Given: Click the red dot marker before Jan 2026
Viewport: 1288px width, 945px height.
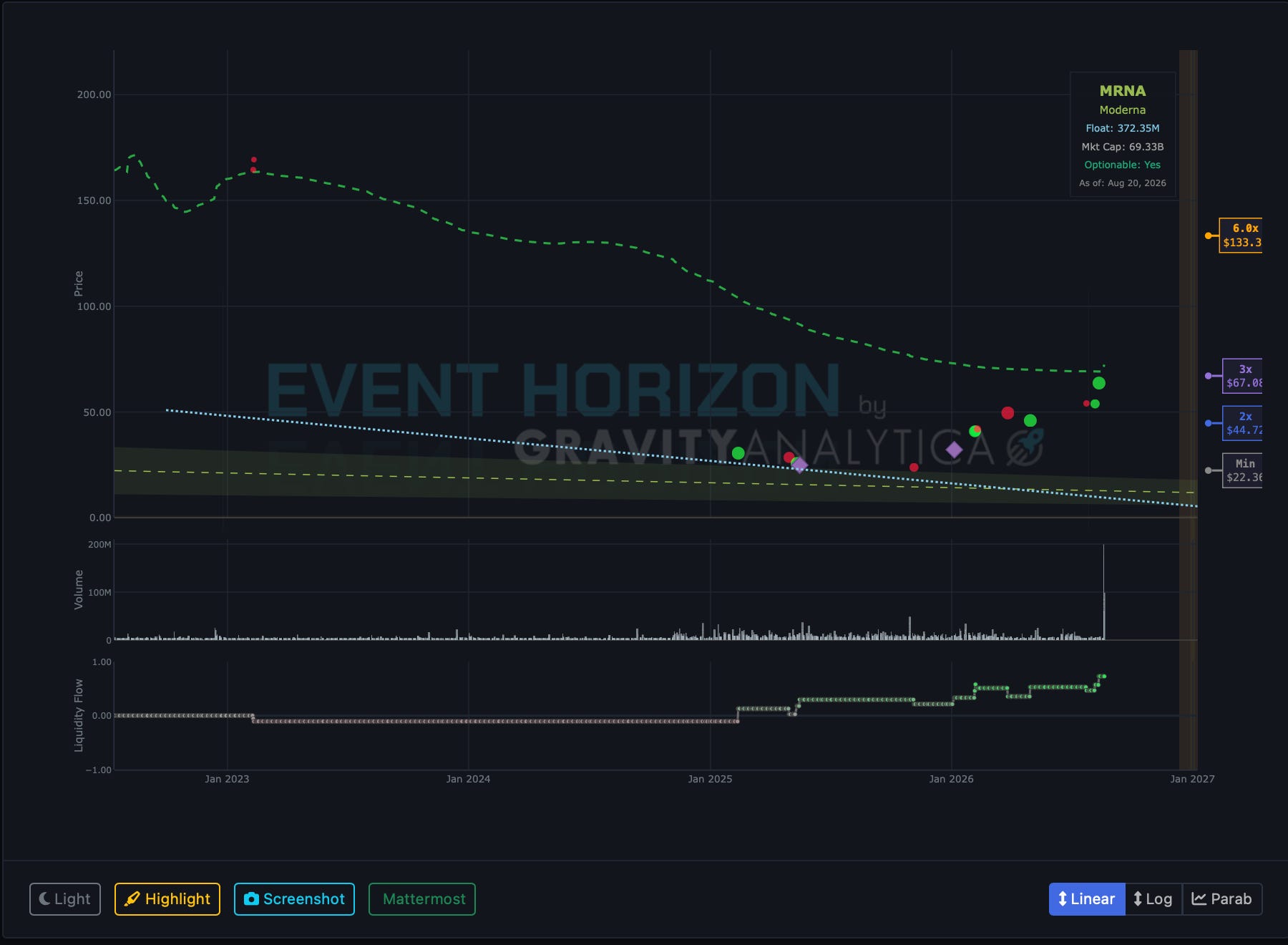Looking at the screenshot, I should pos(914,467).
